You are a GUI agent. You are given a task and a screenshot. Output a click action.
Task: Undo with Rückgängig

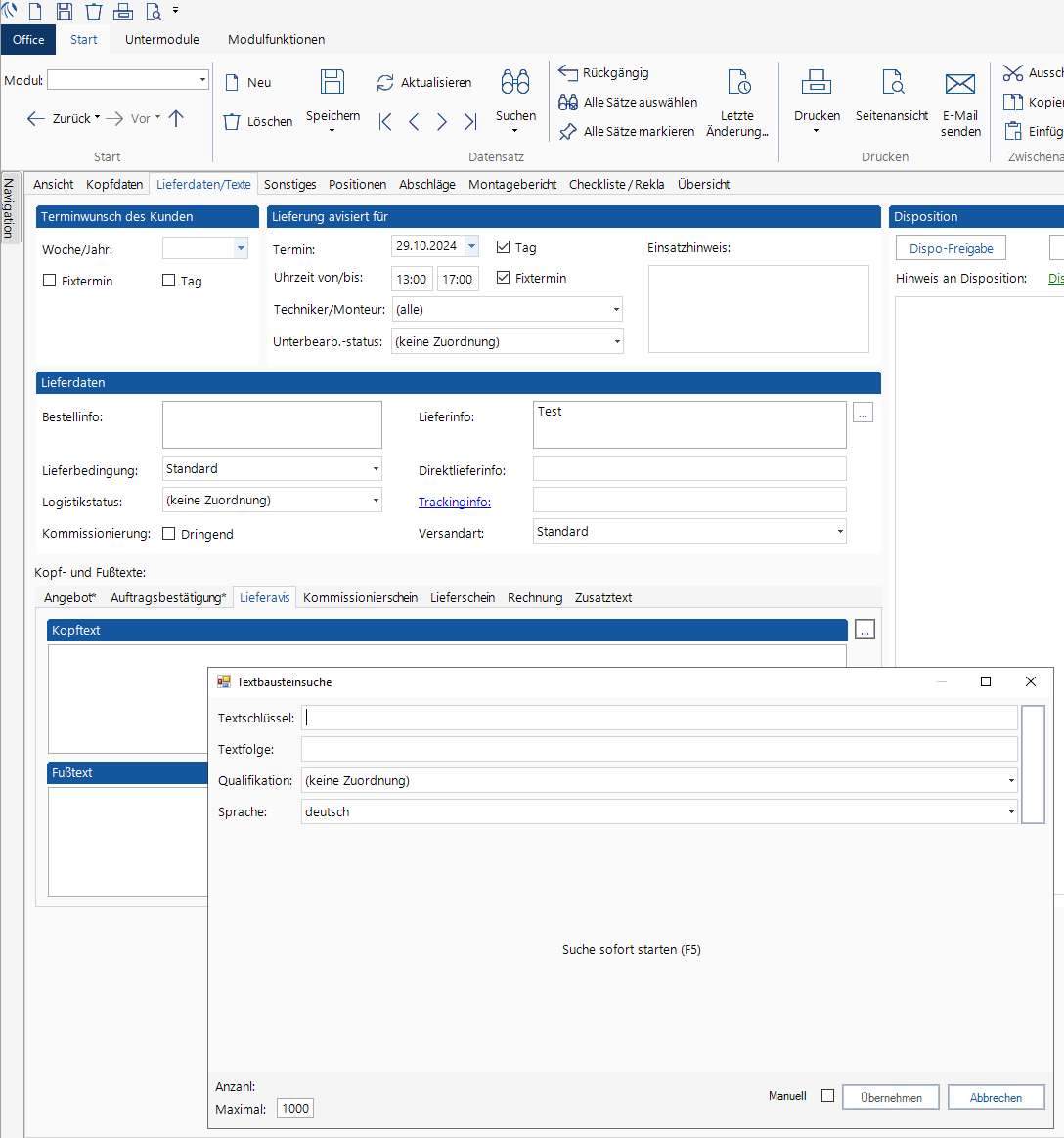[603, 72]
